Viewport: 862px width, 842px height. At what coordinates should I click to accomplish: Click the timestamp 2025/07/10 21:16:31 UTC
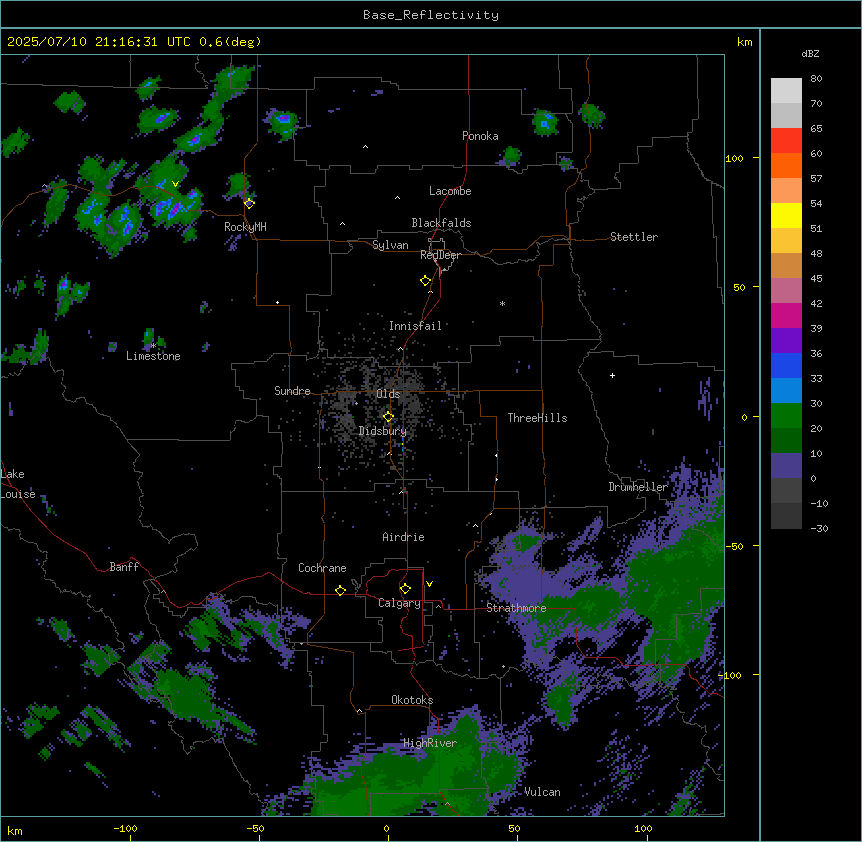(98, 42)
